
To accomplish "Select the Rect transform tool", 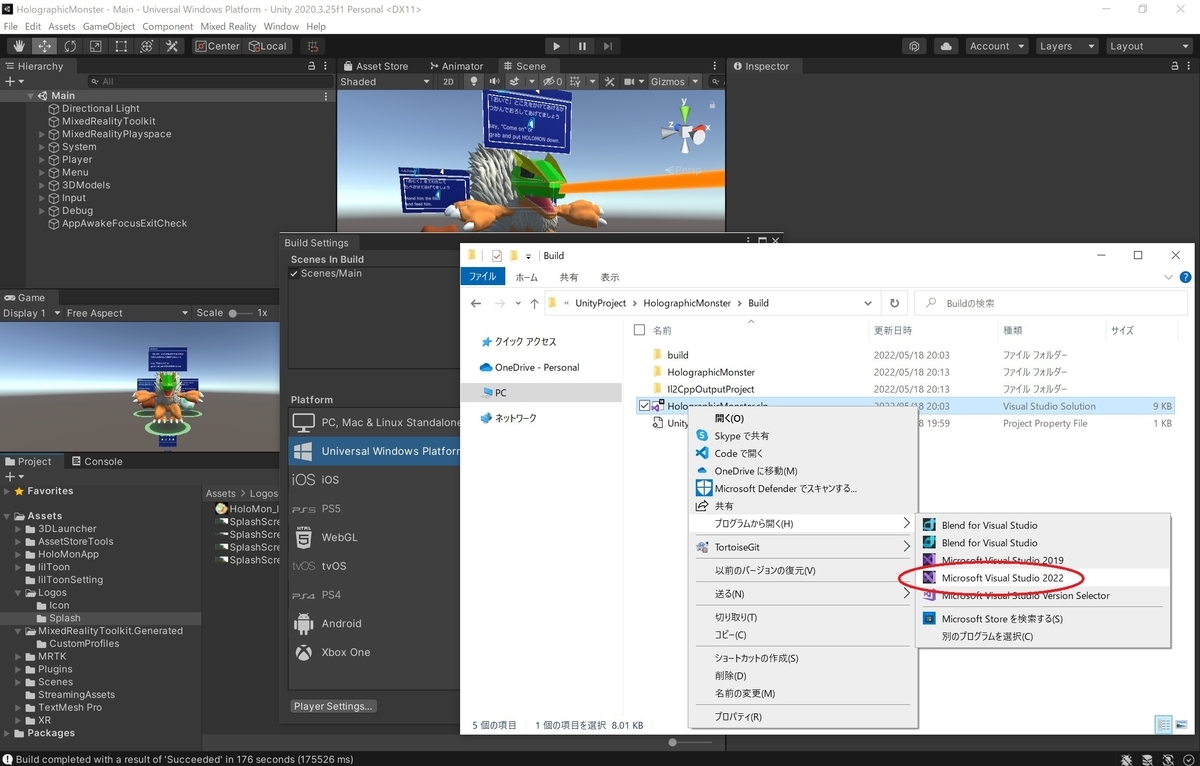I will (x=120, y=46).
